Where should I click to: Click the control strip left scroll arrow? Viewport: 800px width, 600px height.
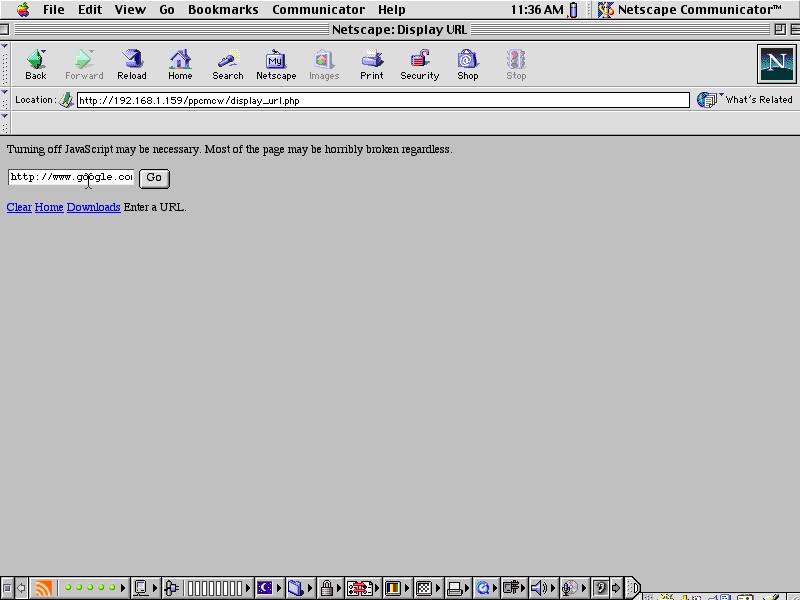21,588
